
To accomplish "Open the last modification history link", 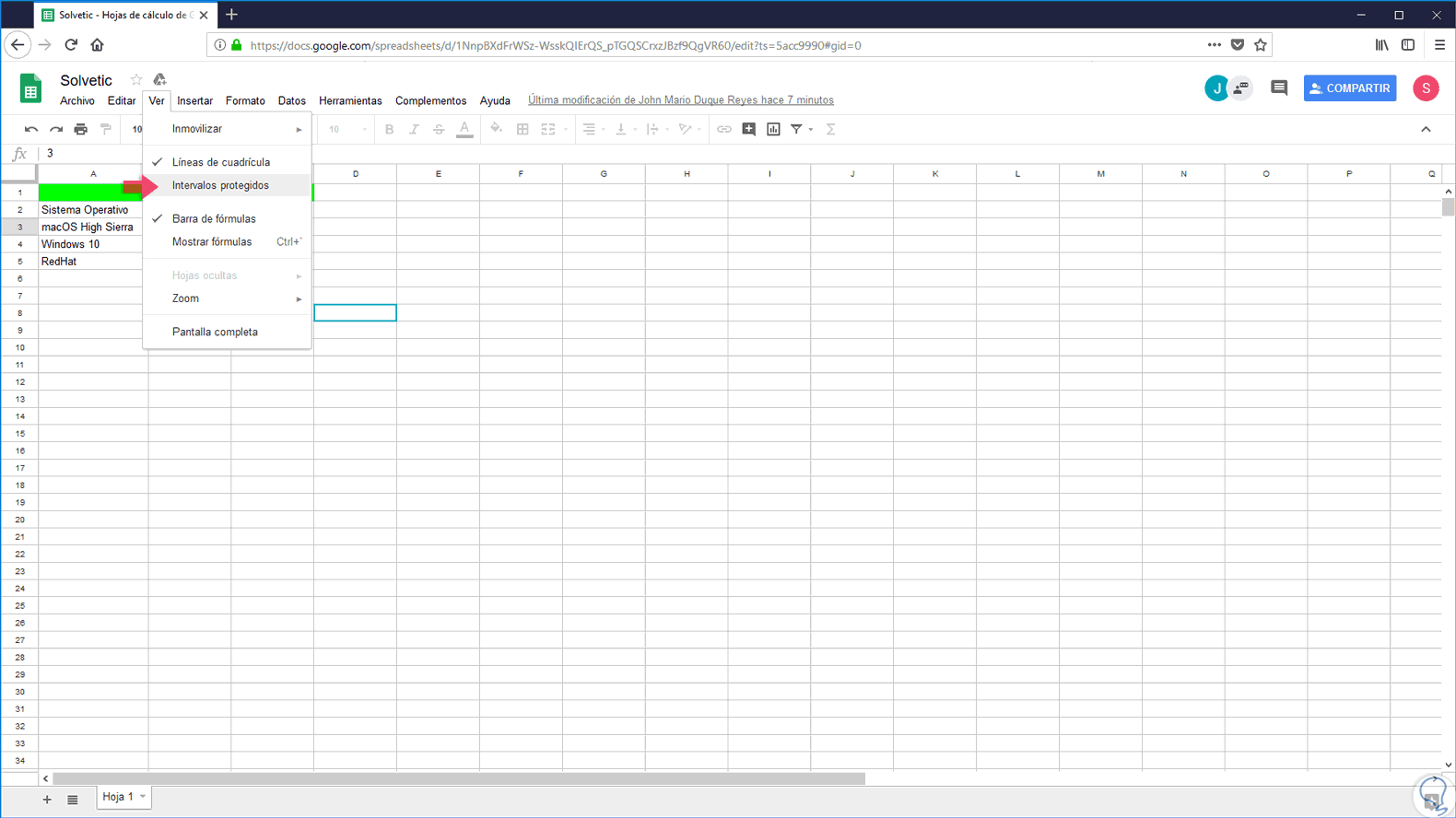I will (x=681, y=100).
